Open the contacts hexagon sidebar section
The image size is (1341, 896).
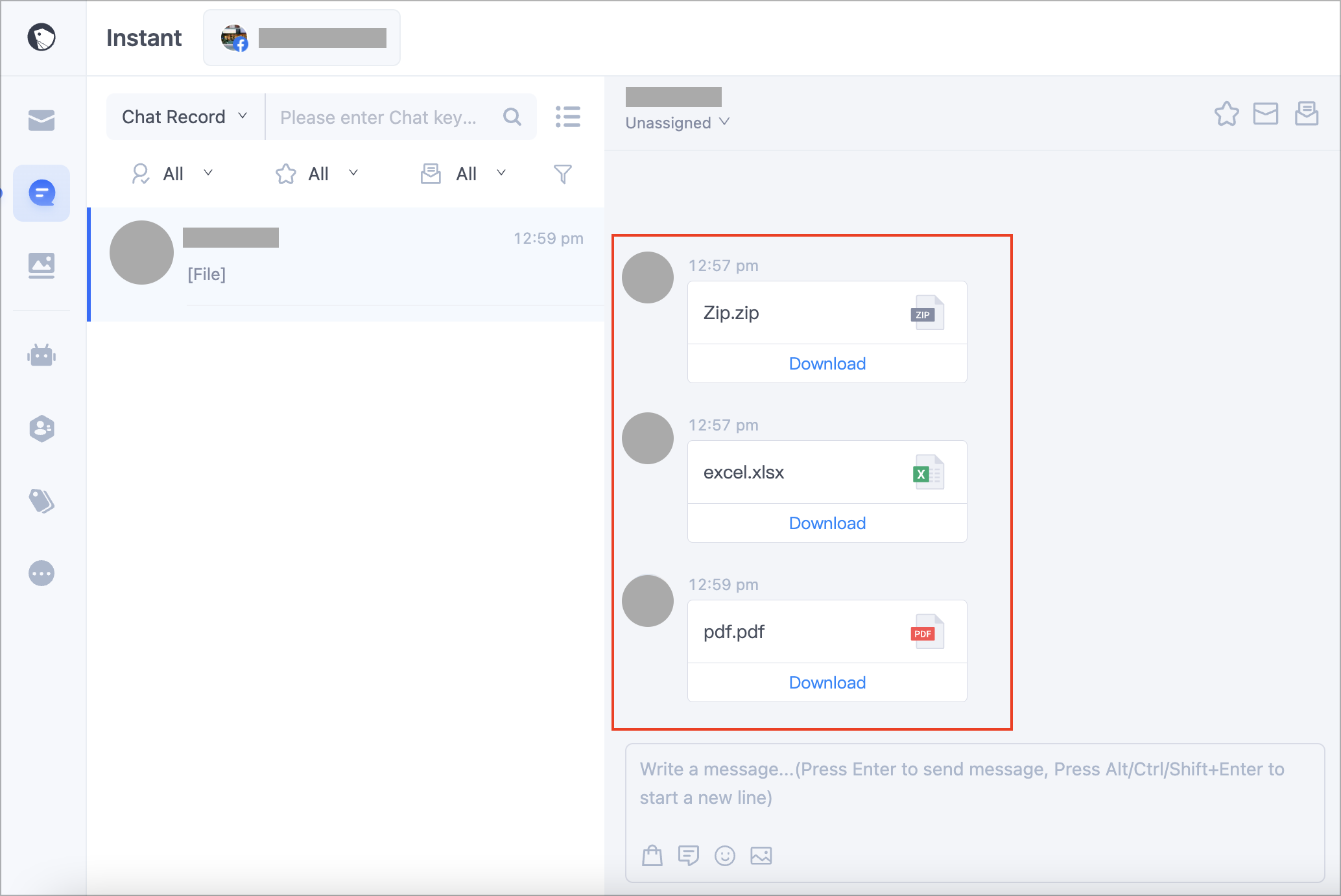pos(42,429)
